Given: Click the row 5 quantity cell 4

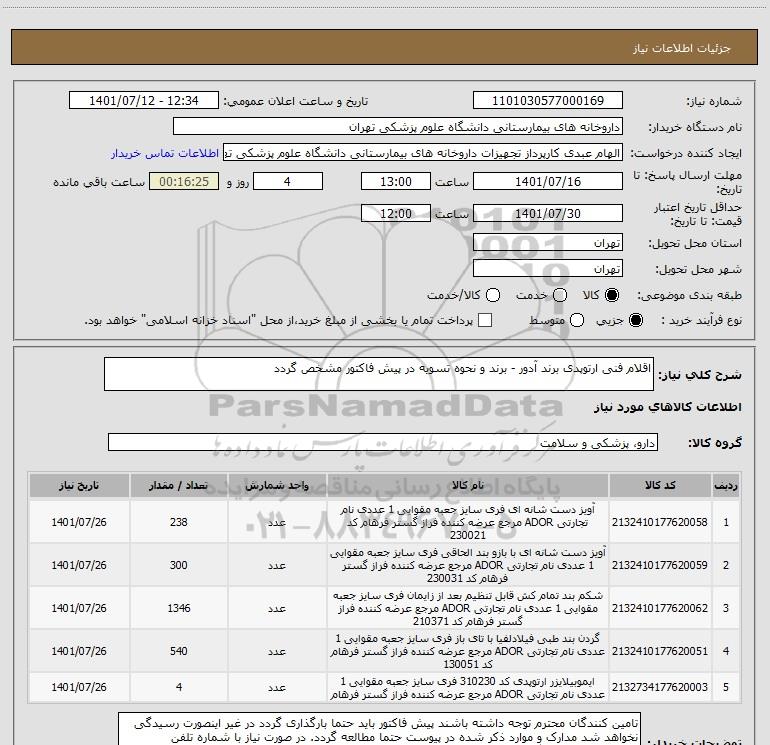Looking at the screenshot, I should coord(178,687).
